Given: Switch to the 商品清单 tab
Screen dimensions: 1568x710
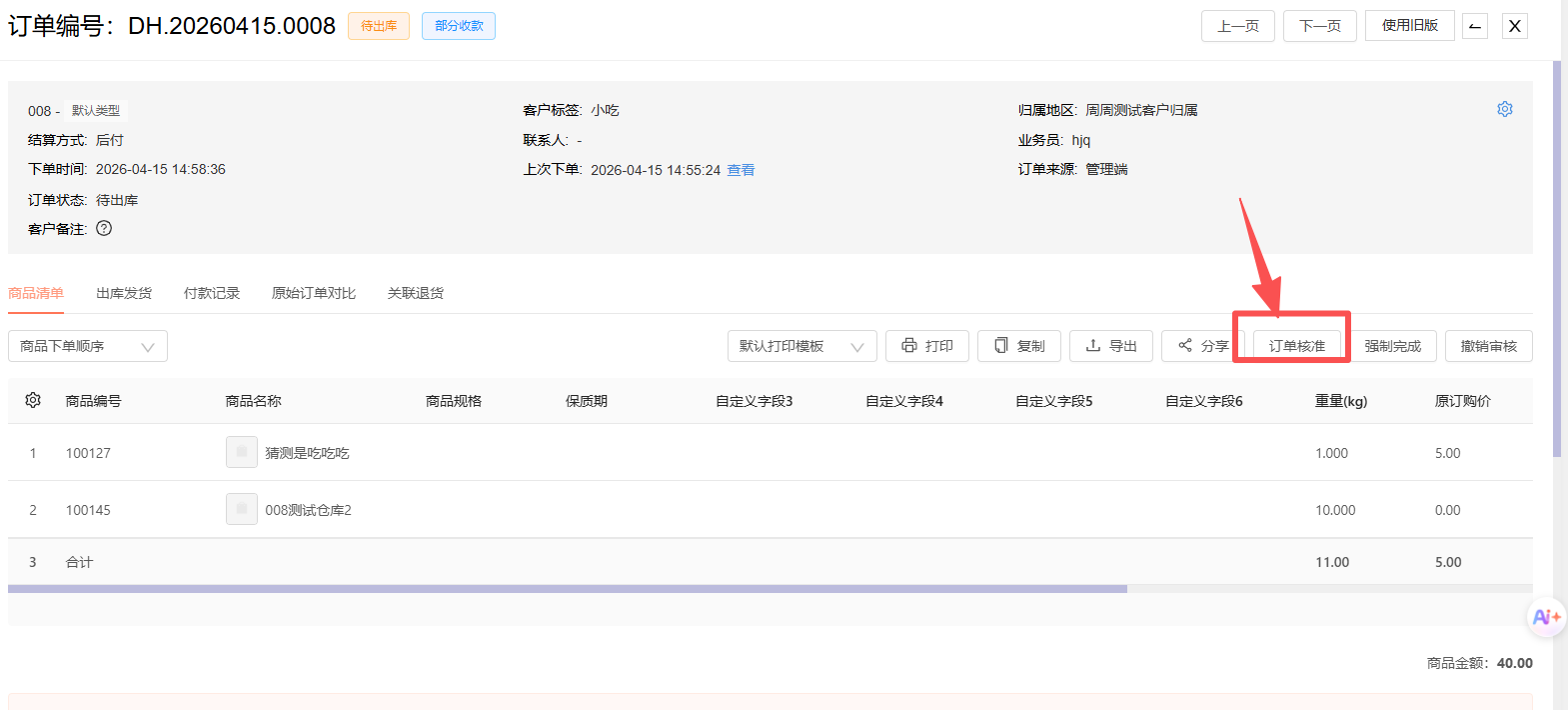Looking at the screenshot, I should click(36, 293).
